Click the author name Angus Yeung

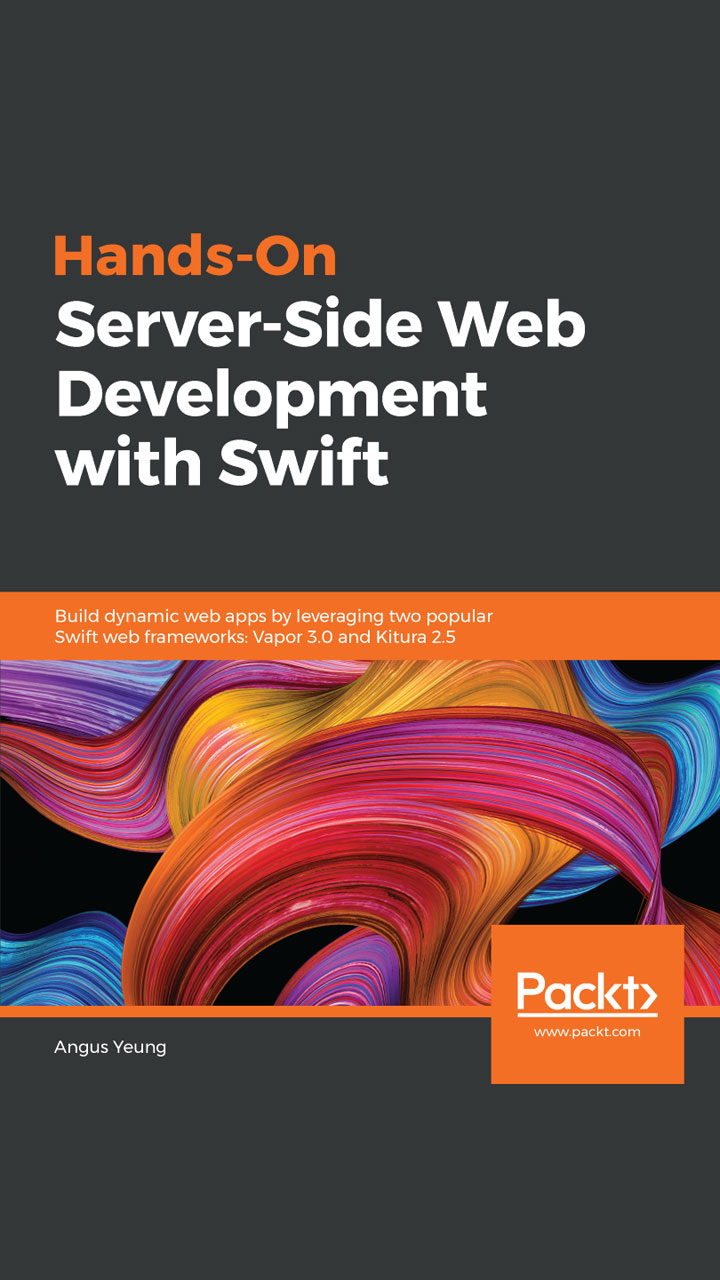(111, 1047)
